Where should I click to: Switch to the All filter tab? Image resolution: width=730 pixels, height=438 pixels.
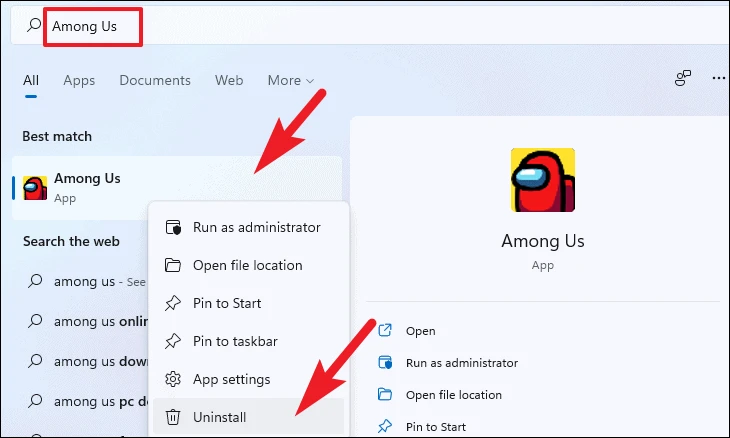tap(31, 80)
